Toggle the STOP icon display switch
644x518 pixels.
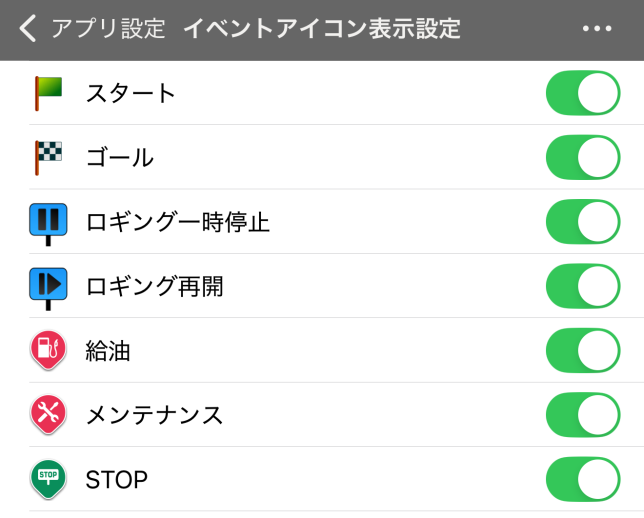(x=583, y=479)
